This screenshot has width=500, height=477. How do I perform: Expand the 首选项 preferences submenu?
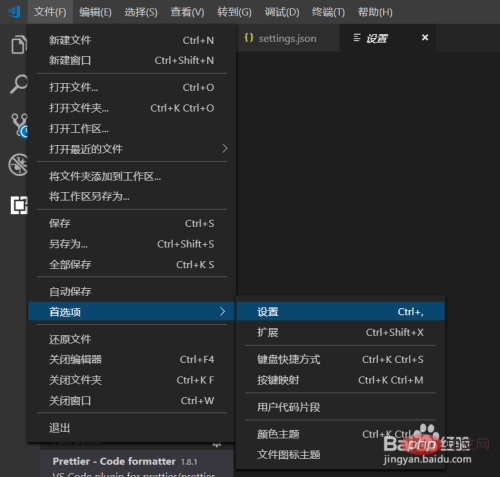click(132, 312)
